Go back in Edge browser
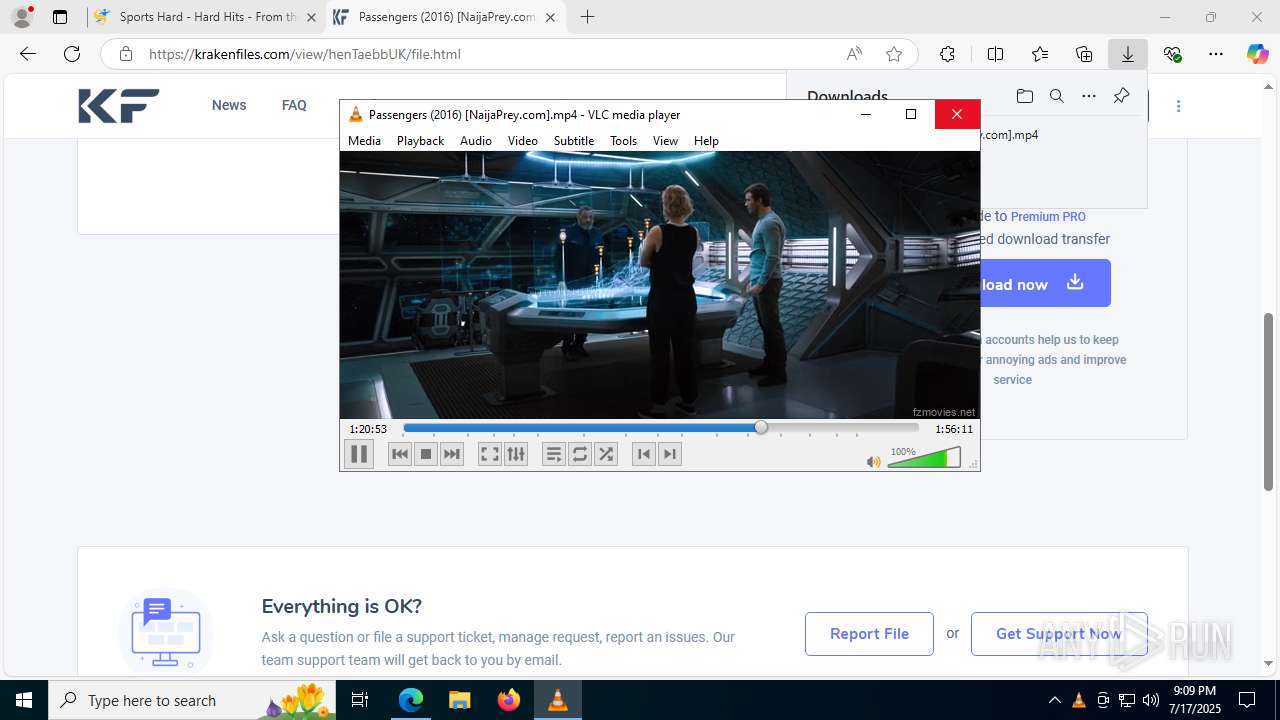This screenshot has width=1280, height=720. pos(28,54)
